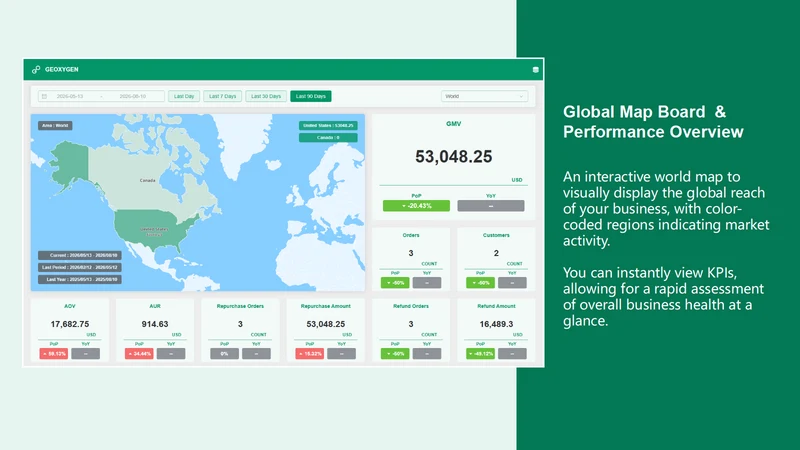Click AUR value 914.63

tap(155, 324)
